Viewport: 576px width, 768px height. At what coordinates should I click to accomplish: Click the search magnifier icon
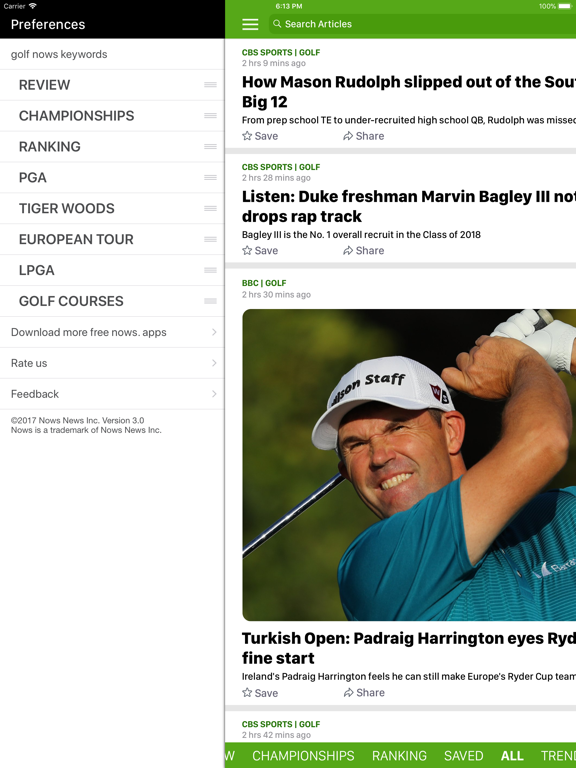tap(277, 24)
